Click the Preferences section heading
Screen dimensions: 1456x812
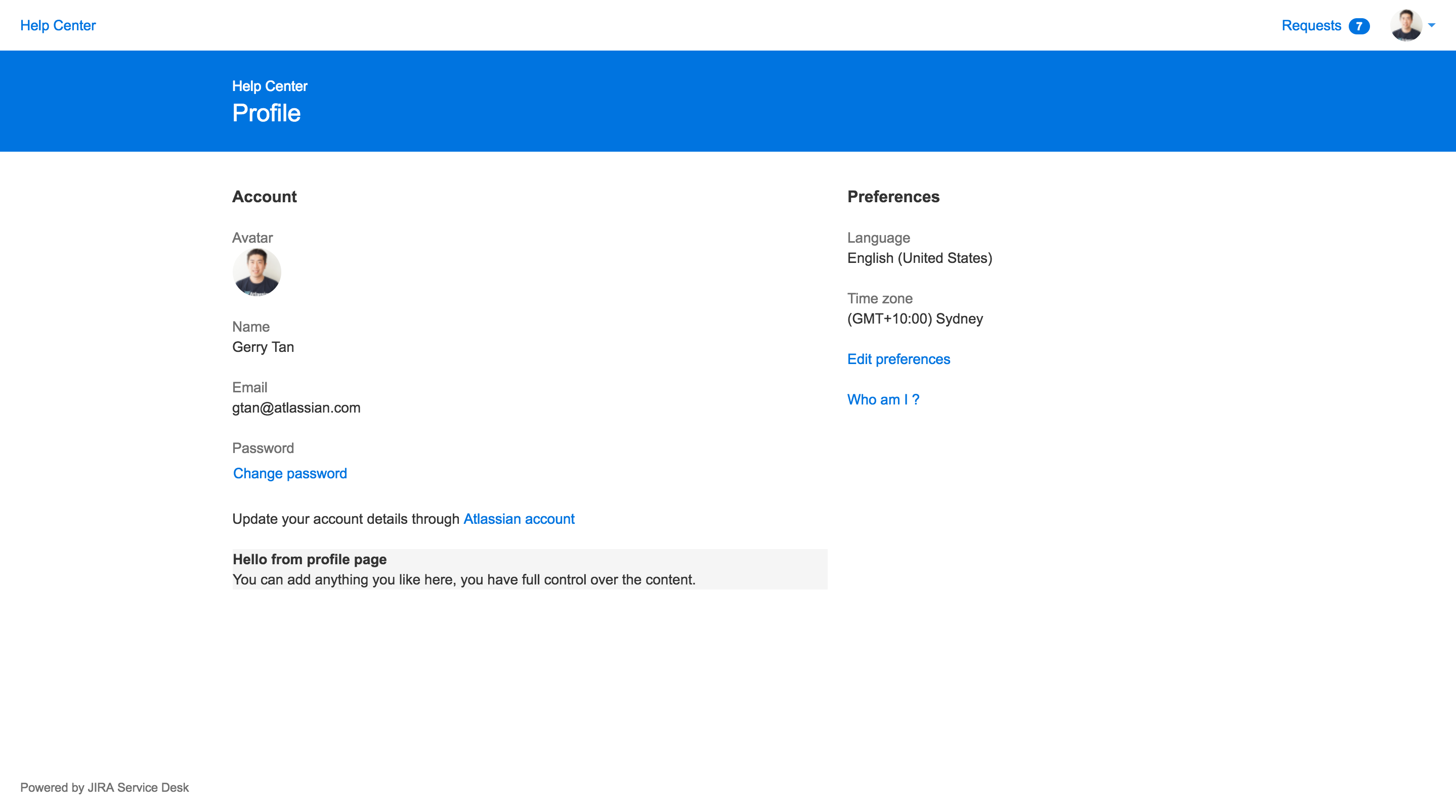(893, 197)
